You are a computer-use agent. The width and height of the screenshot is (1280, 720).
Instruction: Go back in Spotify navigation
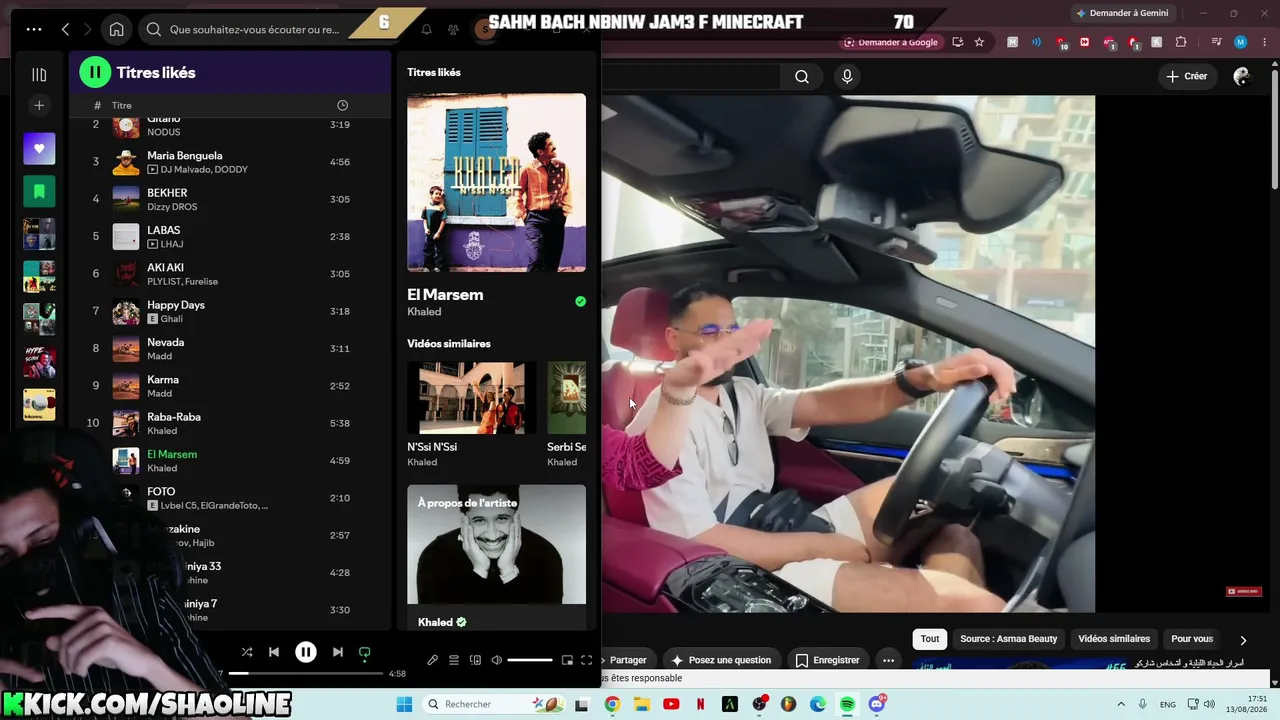click(66, 30)
